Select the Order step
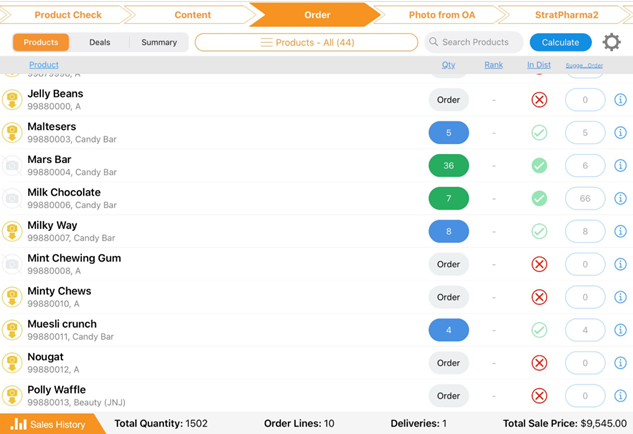This screenshot has height=434, width=633. (317, 15)
